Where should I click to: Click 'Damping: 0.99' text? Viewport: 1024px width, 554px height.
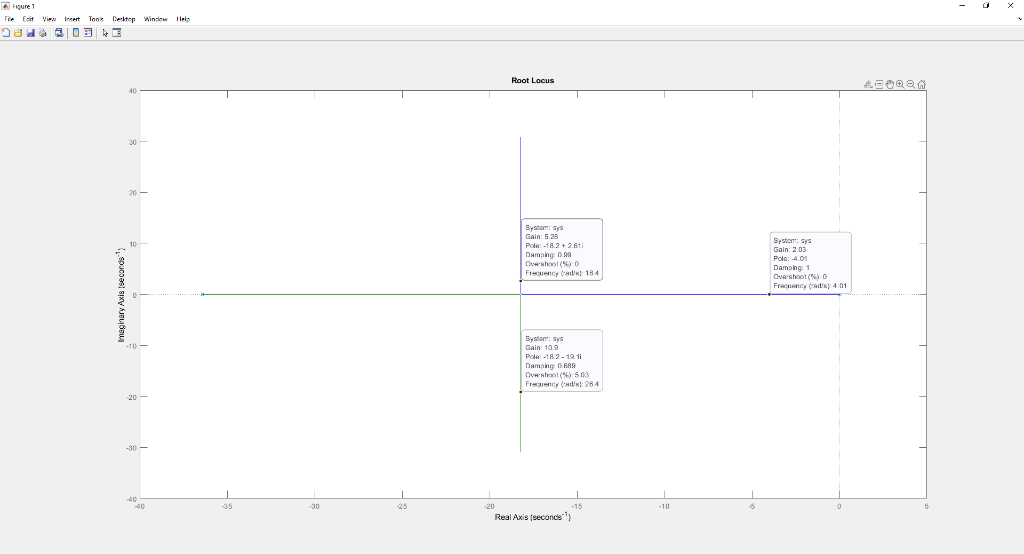point(549,255)
